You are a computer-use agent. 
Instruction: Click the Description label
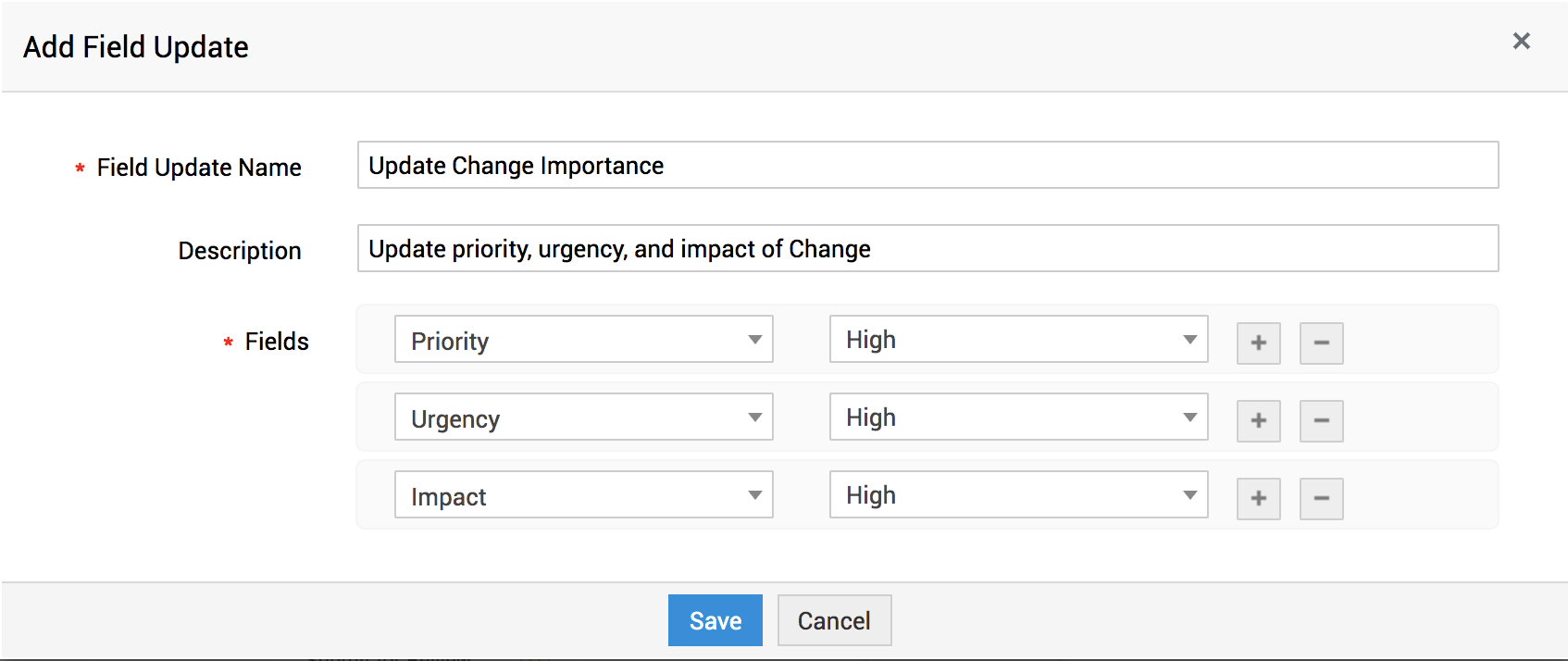[x=240, y=251]
